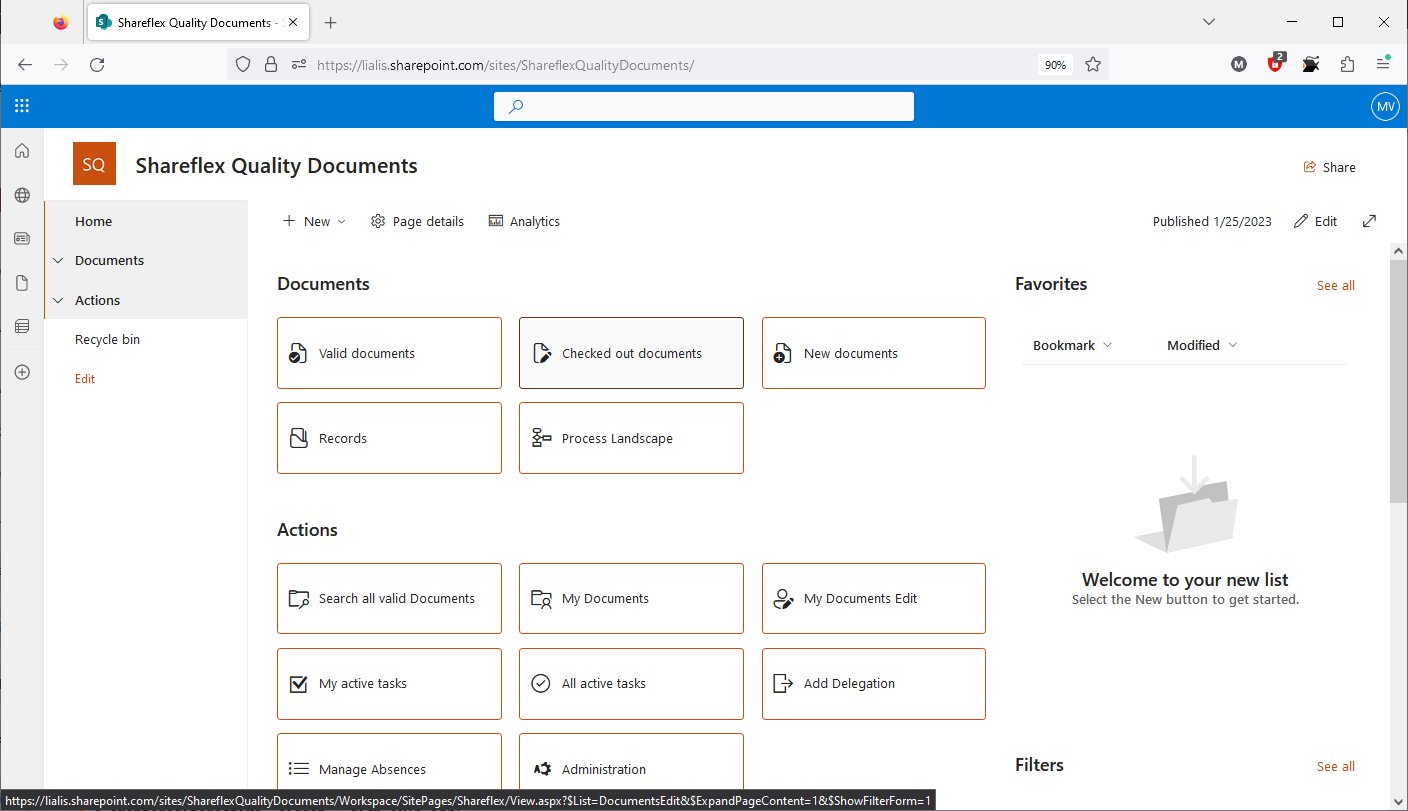Open the My lists icon in the app rail
Viewport: 1408px width, 811px height.
22,326
